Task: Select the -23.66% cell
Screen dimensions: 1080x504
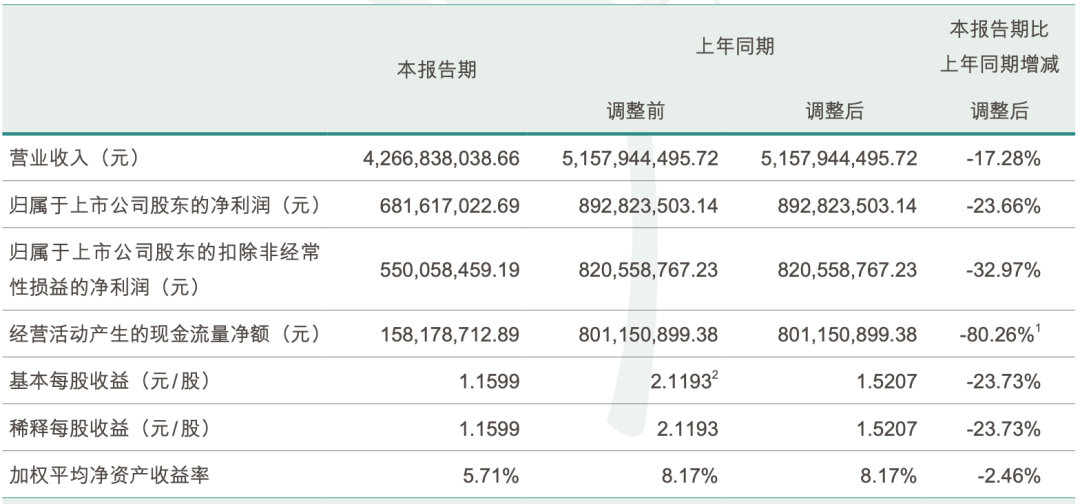Action: (x=1003, y=206)
